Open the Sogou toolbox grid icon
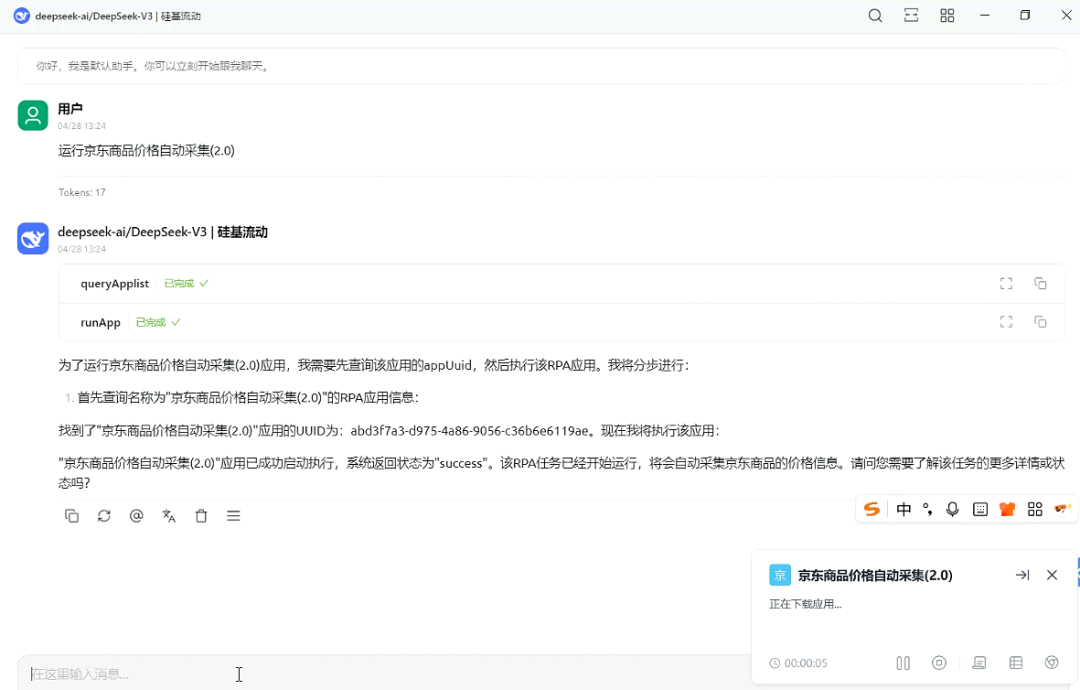This screenshot has width=1080, height=690. [1035, 509]
